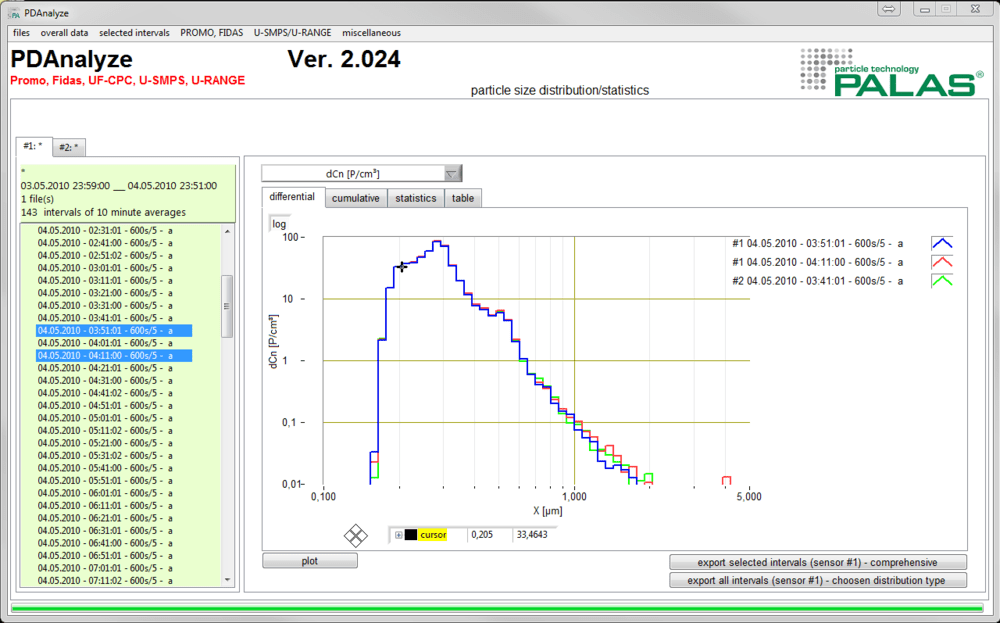
Task: Select interval 04.05.2010 - 05:11:02
Action: pos(105,430)
